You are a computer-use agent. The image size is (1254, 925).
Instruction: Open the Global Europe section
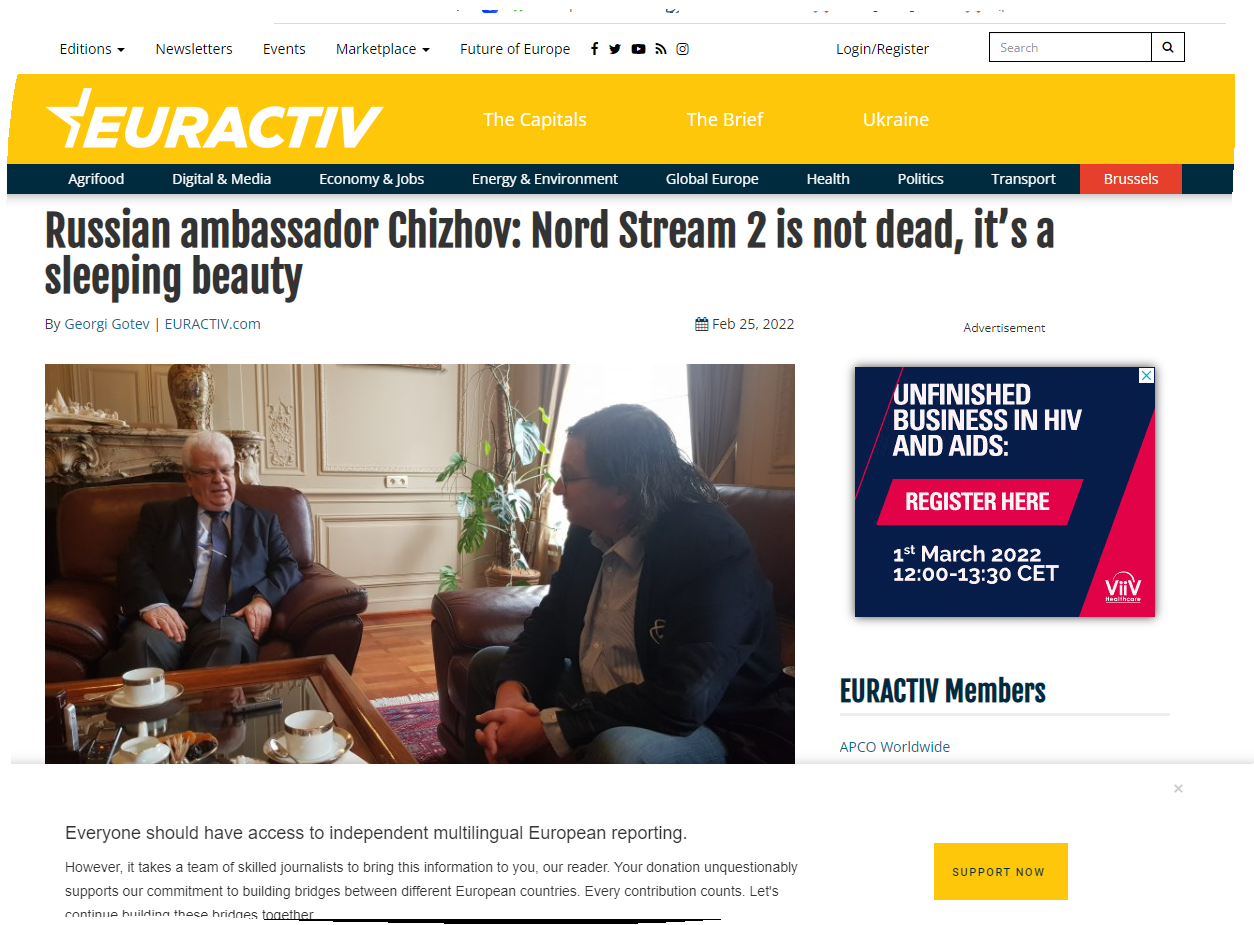tap(712, 179)
